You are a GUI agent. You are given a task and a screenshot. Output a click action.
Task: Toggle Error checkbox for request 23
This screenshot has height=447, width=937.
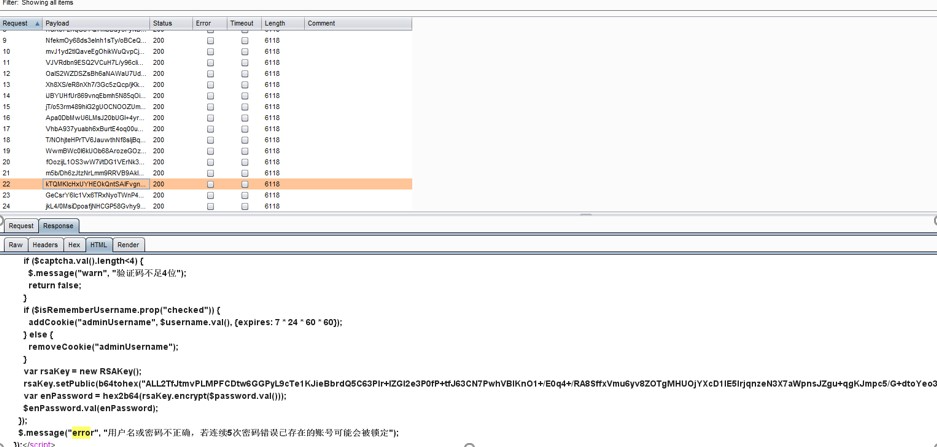pyautogui.click(x=210, y=195)
